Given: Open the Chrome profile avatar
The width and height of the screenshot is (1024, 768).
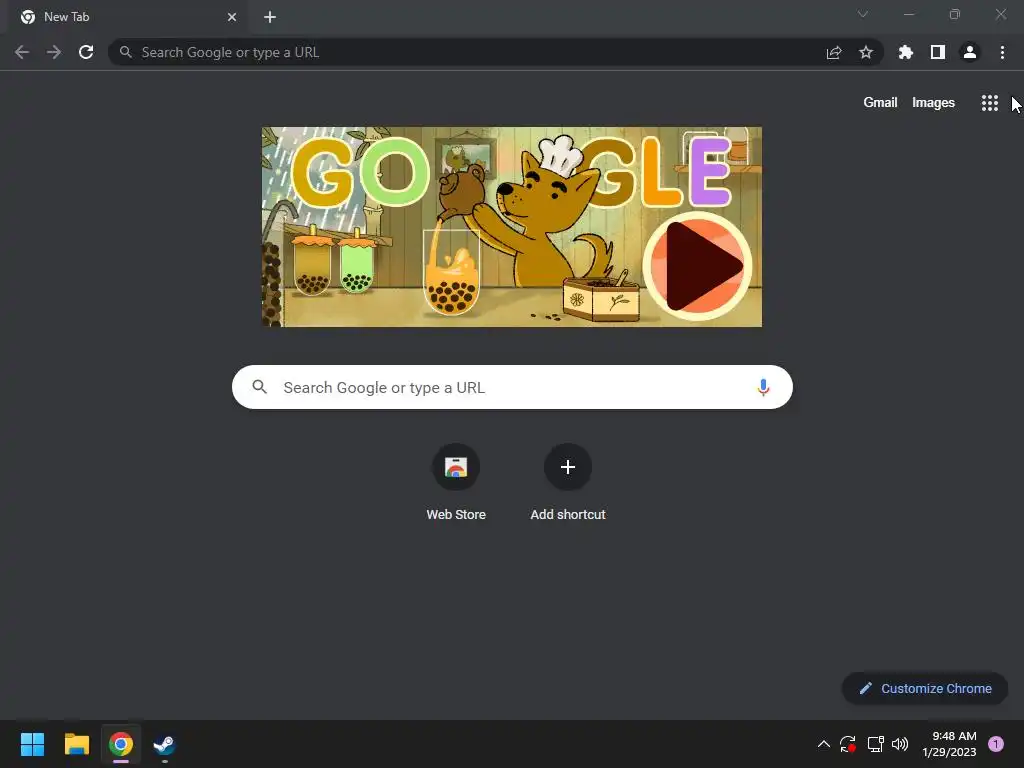Looking at the screenshot, I should (x=970, y=52).
